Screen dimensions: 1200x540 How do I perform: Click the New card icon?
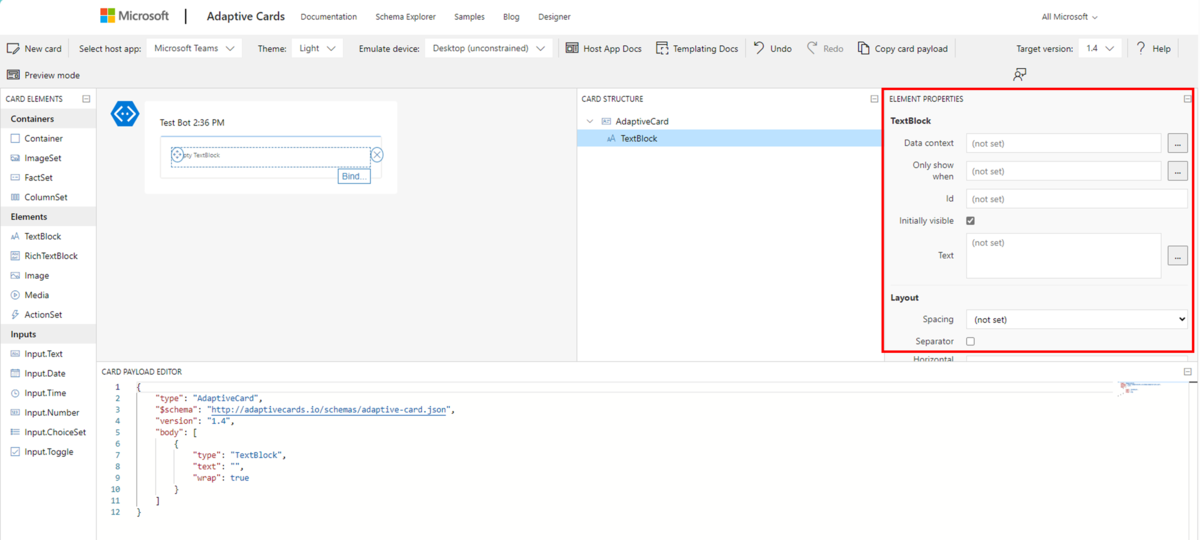(13, 48)
